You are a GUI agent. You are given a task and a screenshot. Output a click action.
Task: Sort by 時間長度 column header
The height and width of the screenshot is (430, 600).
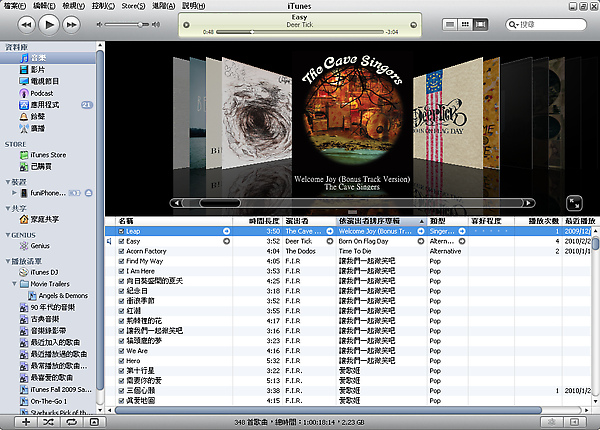[x=258, y=221]
